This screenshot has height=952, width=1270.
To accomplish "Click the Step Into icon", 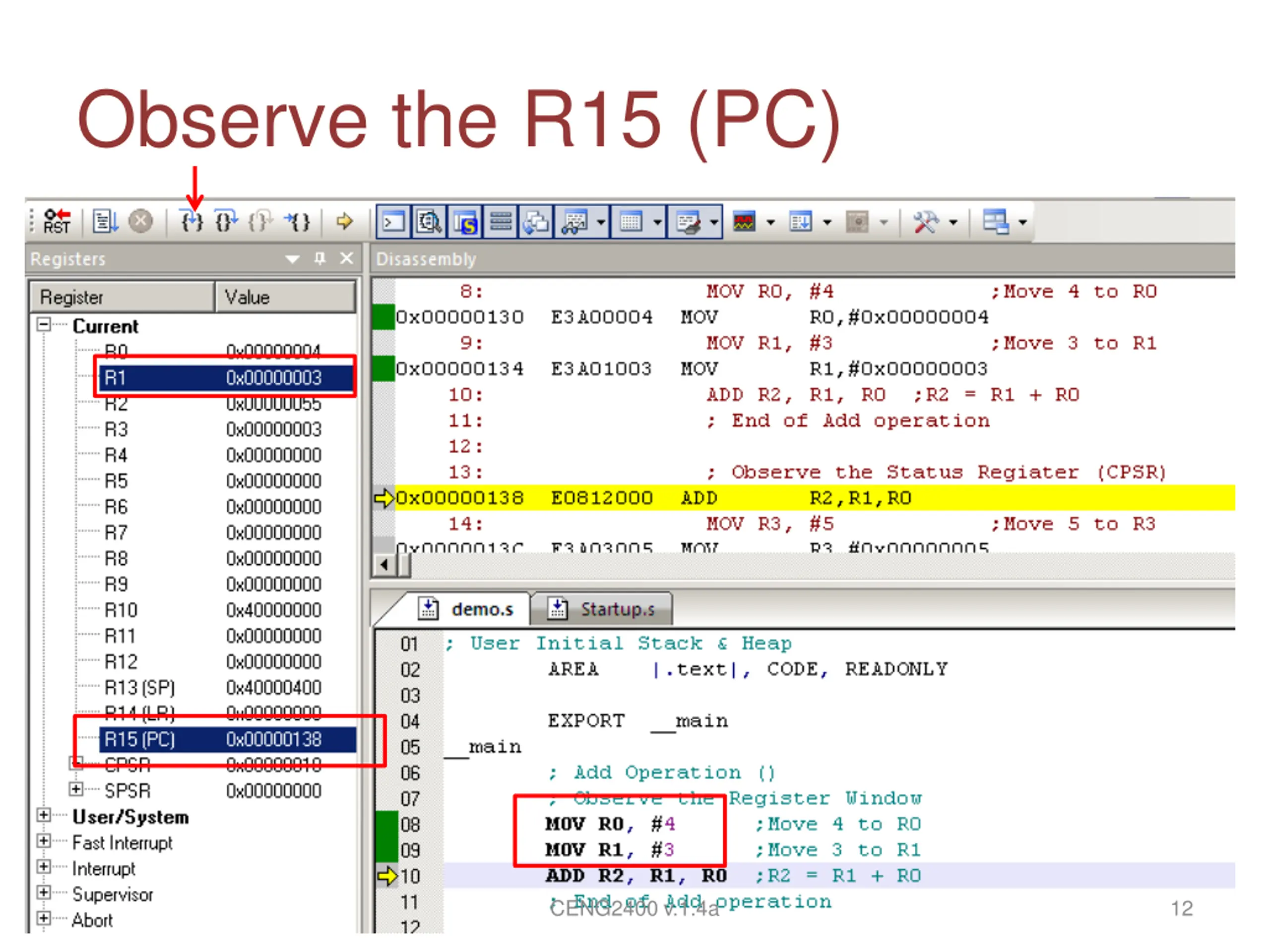I will 191,222.
